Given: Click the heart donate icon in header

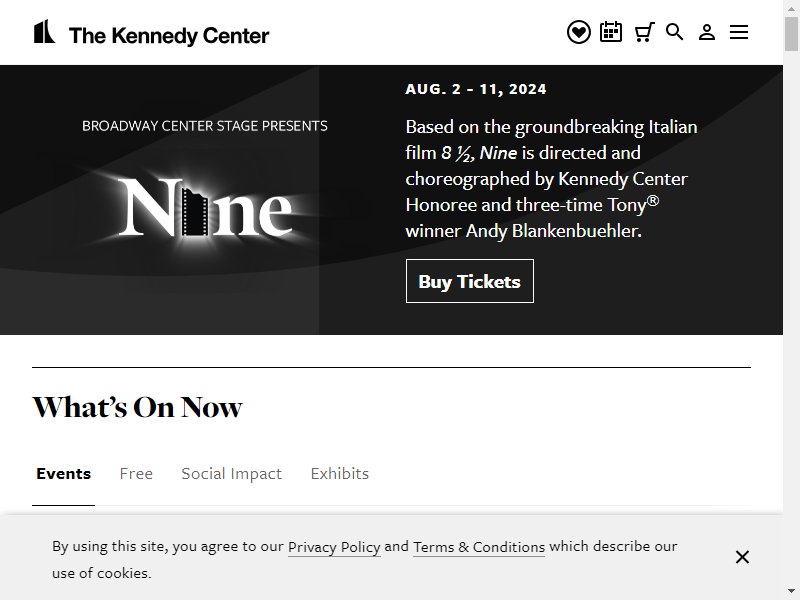Looking at the screenshot, I should 579,32.
